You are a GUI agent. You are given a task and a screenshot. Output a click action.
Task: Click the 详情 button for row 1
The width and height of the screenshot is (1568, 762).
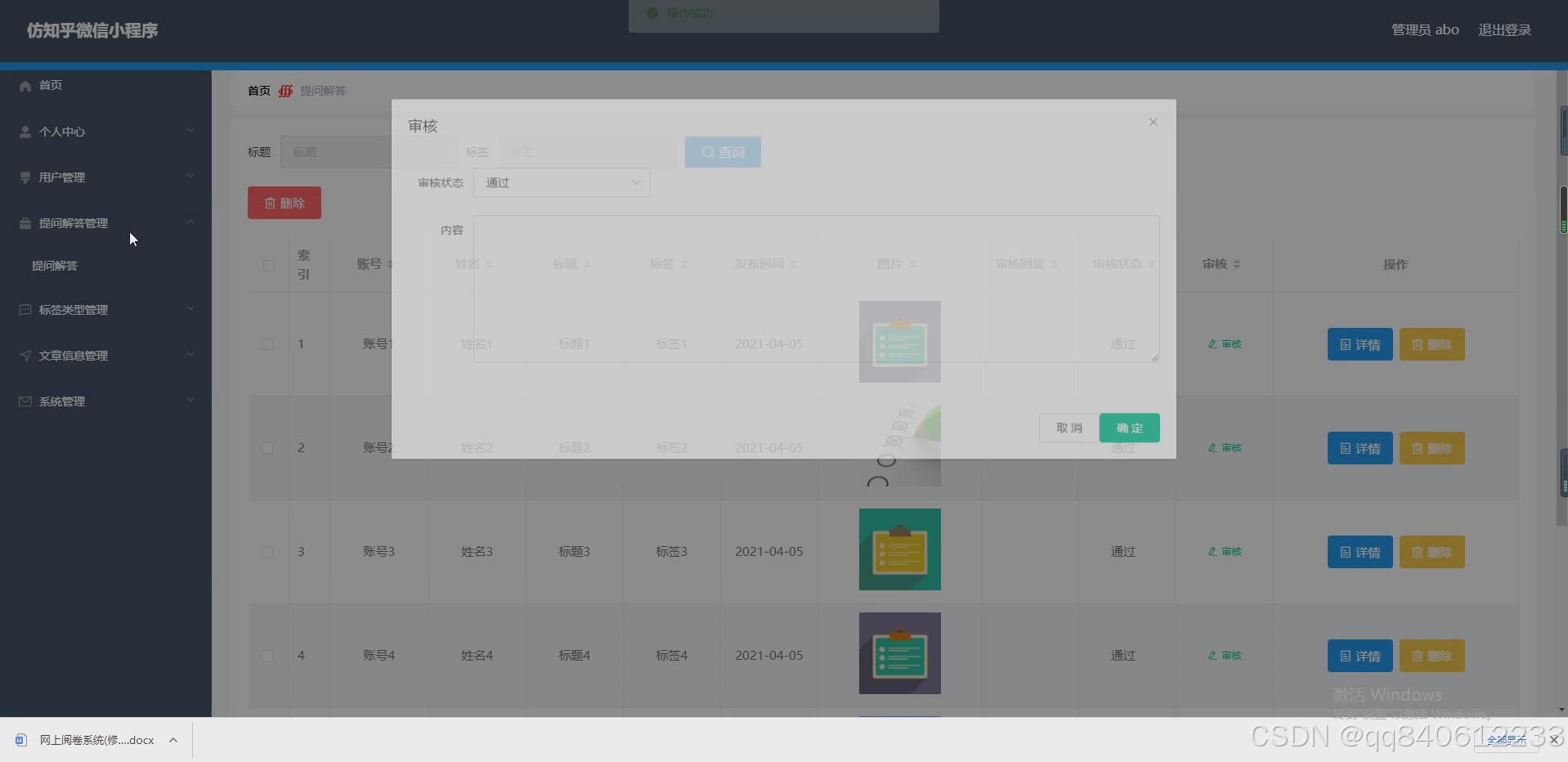click(x=1360, y=344)
